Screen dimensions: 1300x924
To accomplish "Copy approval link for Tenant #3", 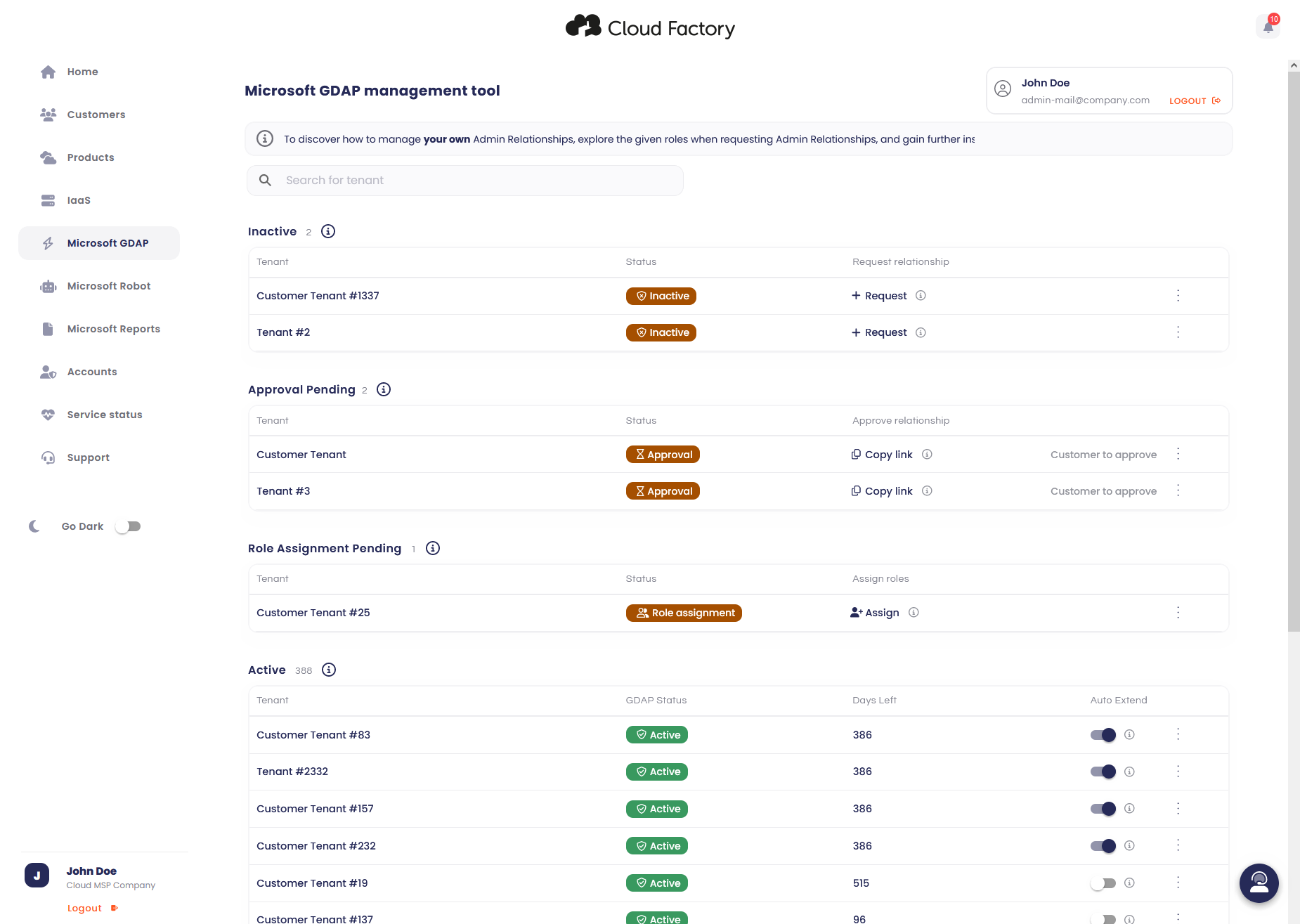I will [x=882, y=491].
